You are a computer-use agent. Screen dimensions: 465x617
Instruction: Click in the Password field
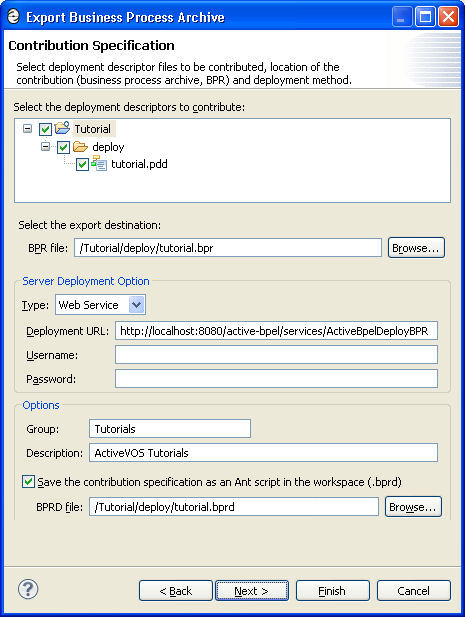pos(276,379)
